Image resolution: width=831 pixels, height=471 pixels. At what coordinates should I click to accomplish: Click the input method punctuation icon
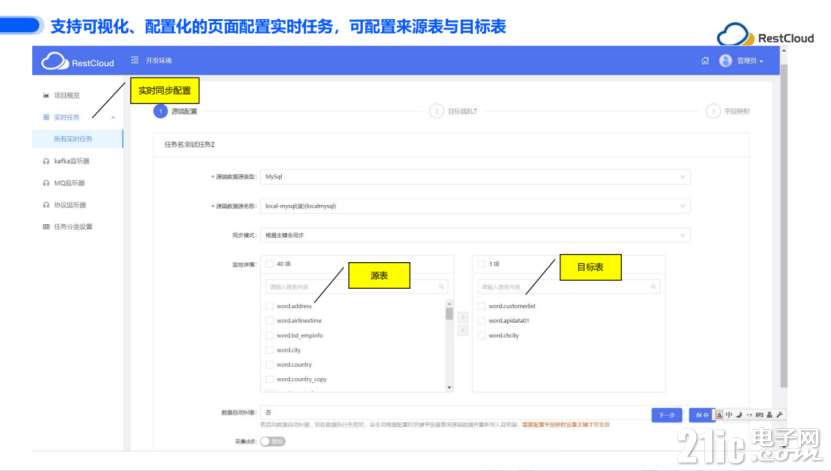(749, 414)
